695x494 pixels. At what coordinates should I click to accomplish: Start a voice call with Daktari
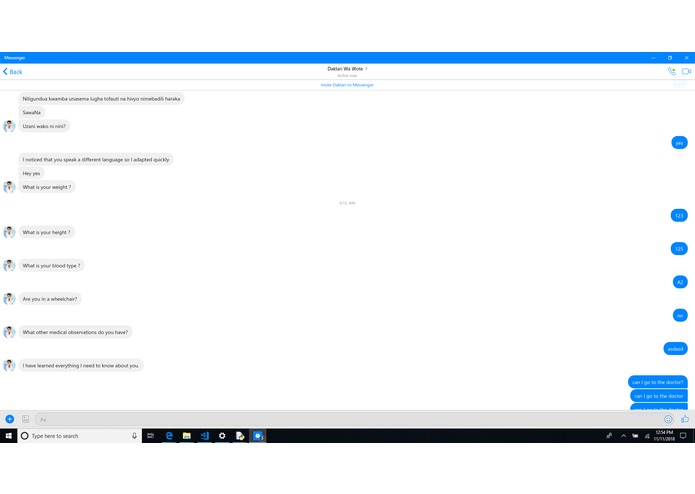(x=672, y=71)
